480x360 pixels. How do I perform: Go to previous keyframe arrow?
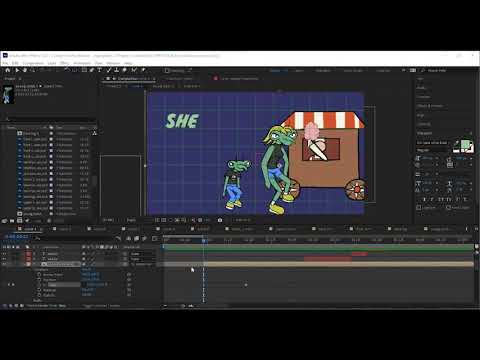(x=9, y=285)
